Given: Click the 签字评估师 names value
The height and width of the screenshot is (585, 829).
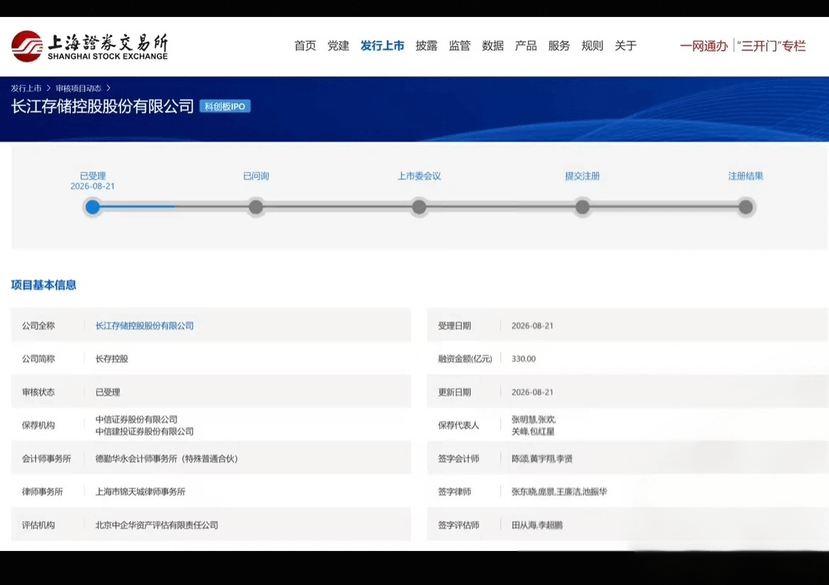Looking at the screenshot, I should [x=537, y=525].
